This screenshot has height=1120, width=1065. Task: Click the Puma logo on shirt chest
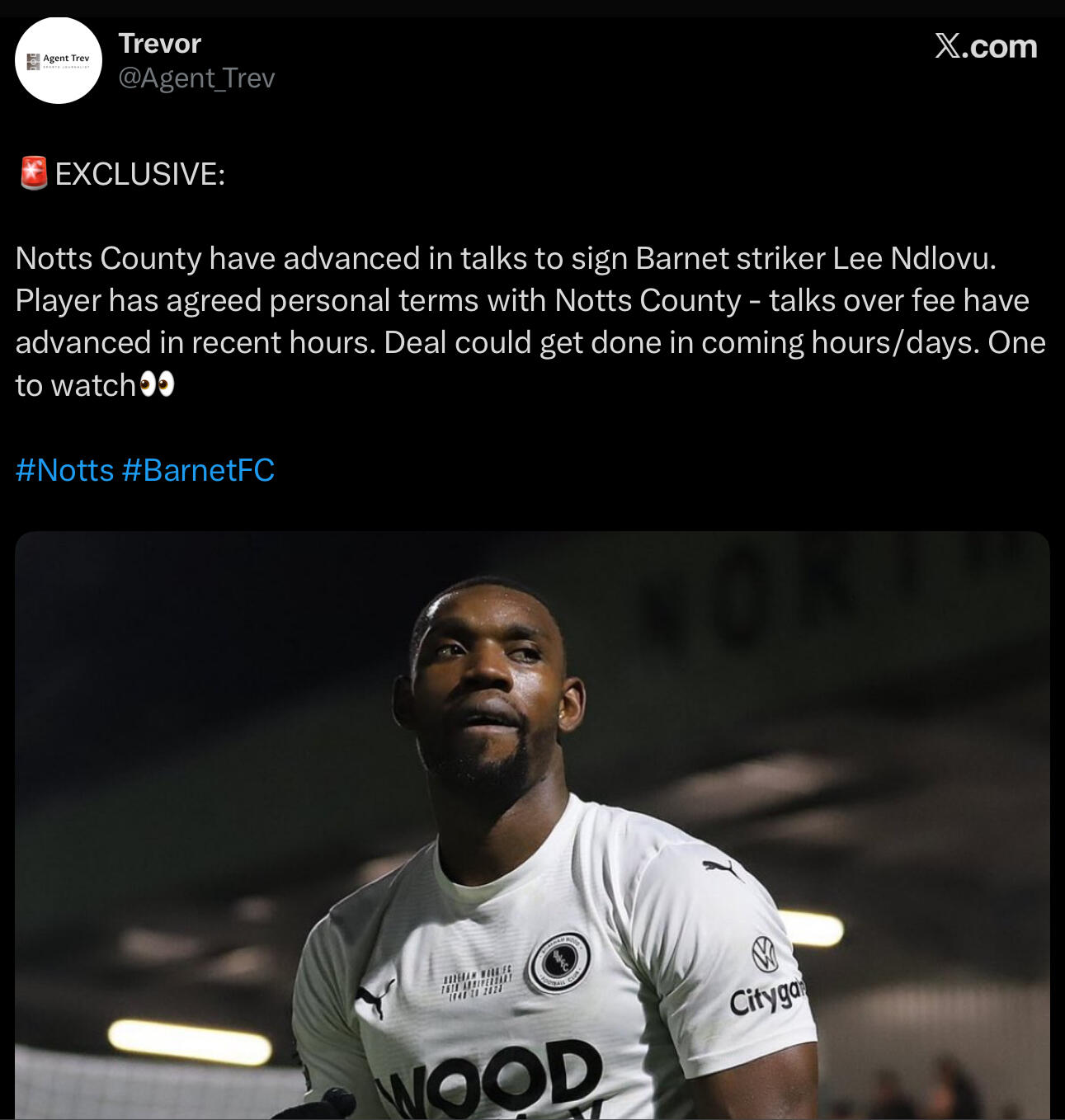point(375,998)
